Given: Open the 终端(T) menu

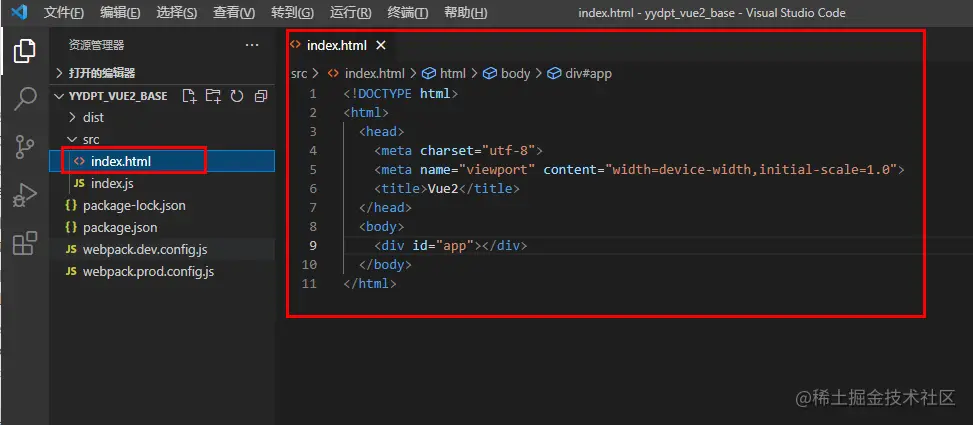Looking at the screenshot, I should click(408, 12).
